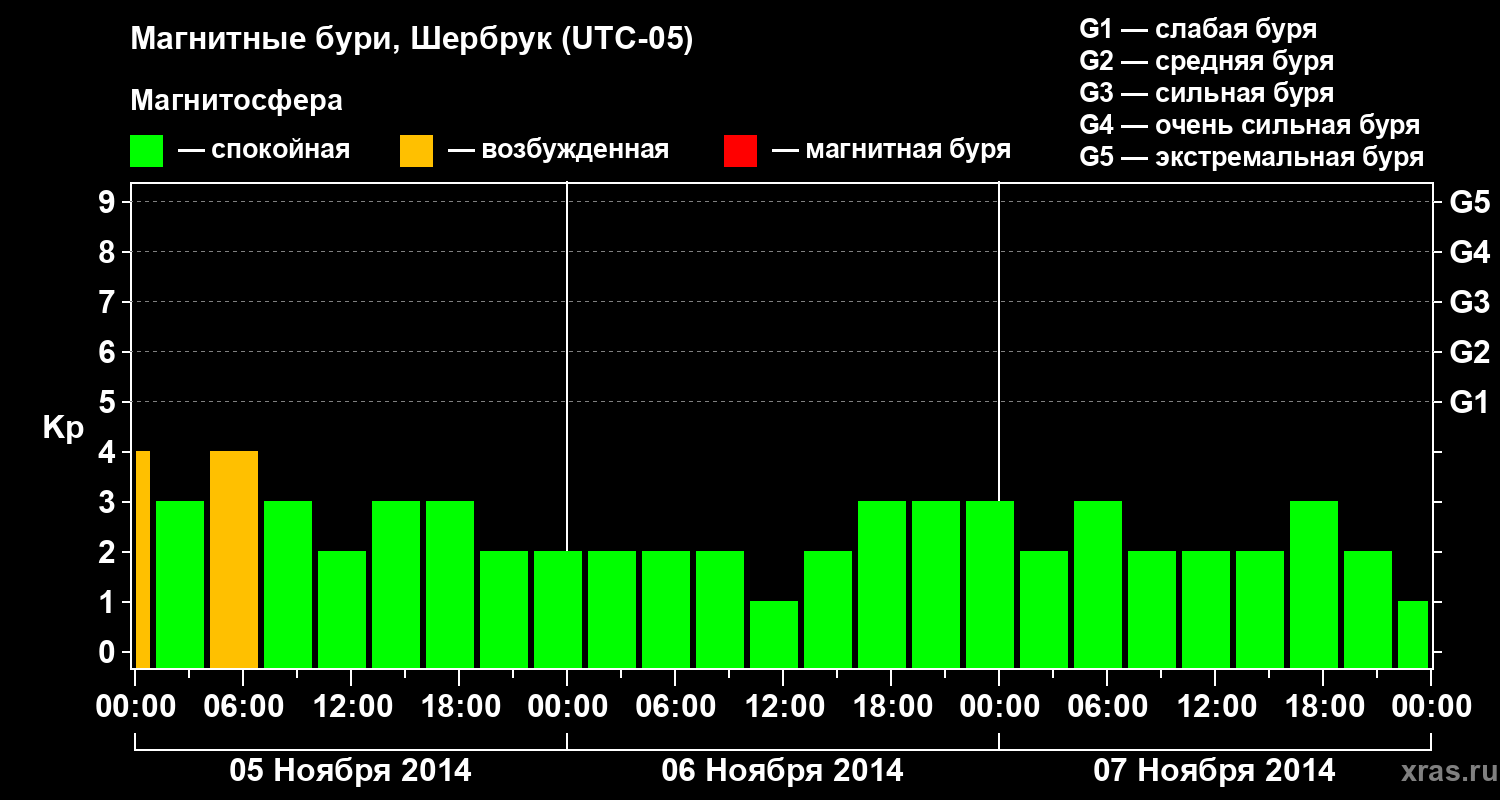Click the '06:00' time label under 05 Ноября
Viewport: 1500px width, 800px height.
click(x=243, y=706)
